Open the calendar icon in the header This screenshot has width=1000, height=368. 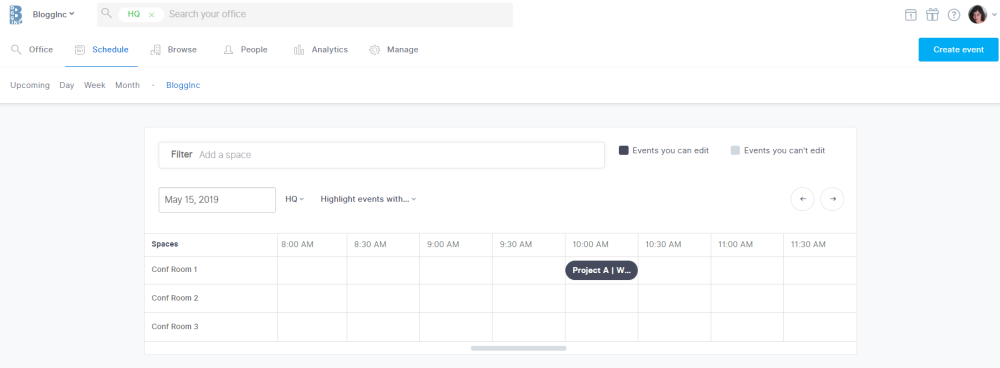[911, 15]
